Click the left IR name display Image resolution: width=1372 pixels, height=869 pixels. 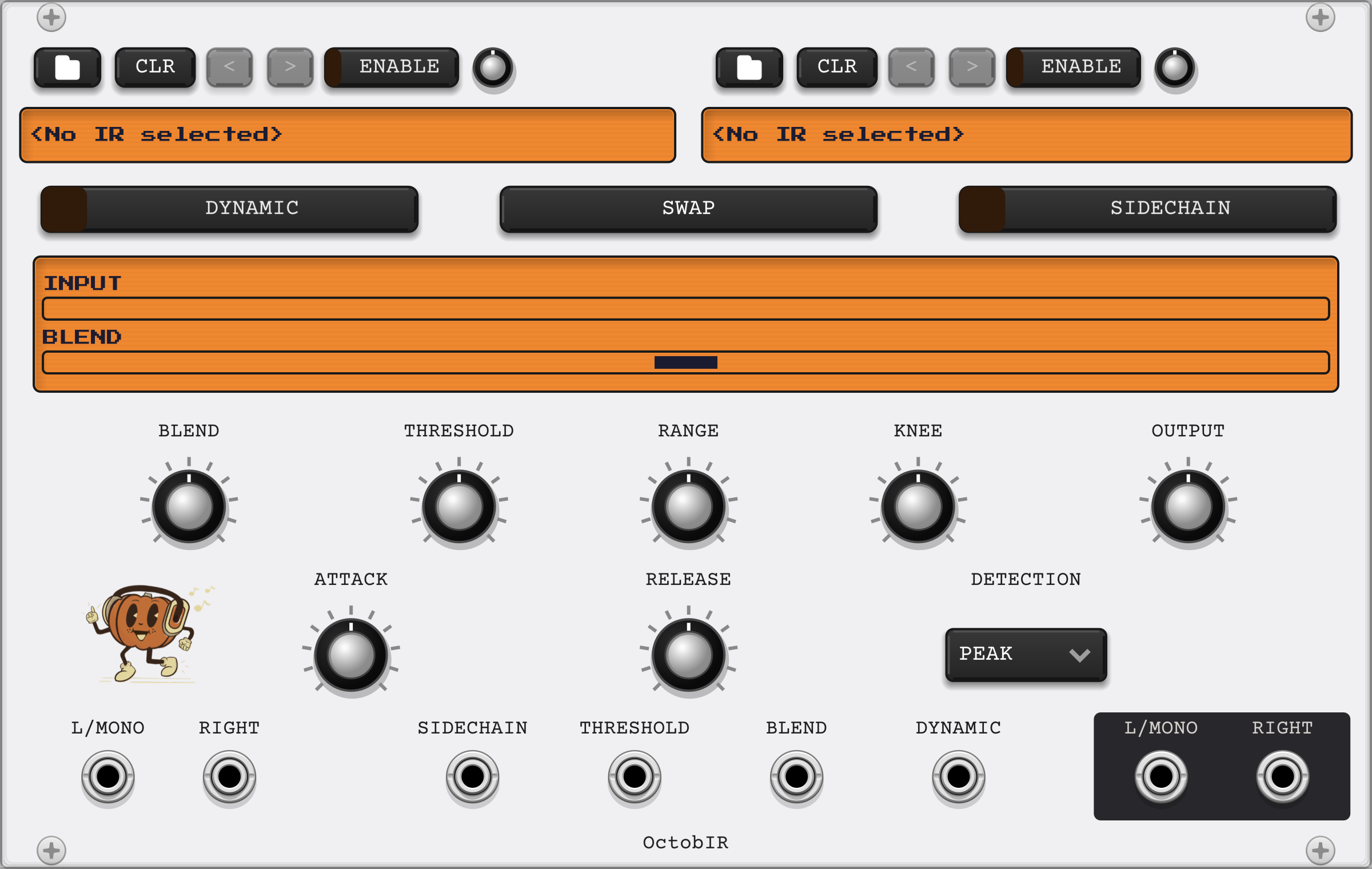348,135
